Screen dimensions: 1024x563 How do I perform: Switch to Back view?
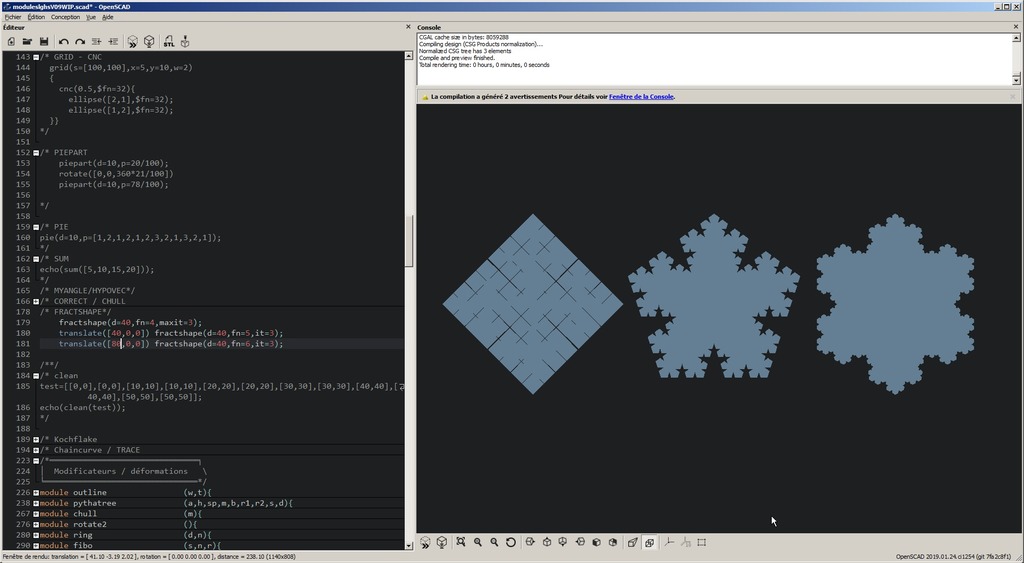point(613,542)
